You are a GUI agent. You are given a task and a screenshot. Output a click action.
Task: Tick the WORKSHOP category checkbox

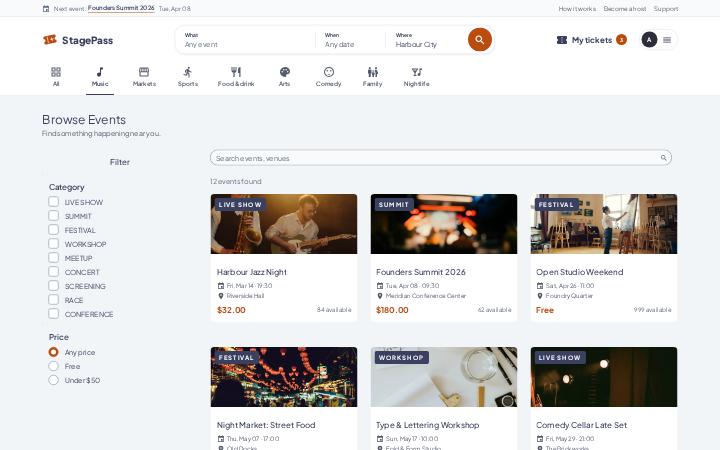coord(54,244)
